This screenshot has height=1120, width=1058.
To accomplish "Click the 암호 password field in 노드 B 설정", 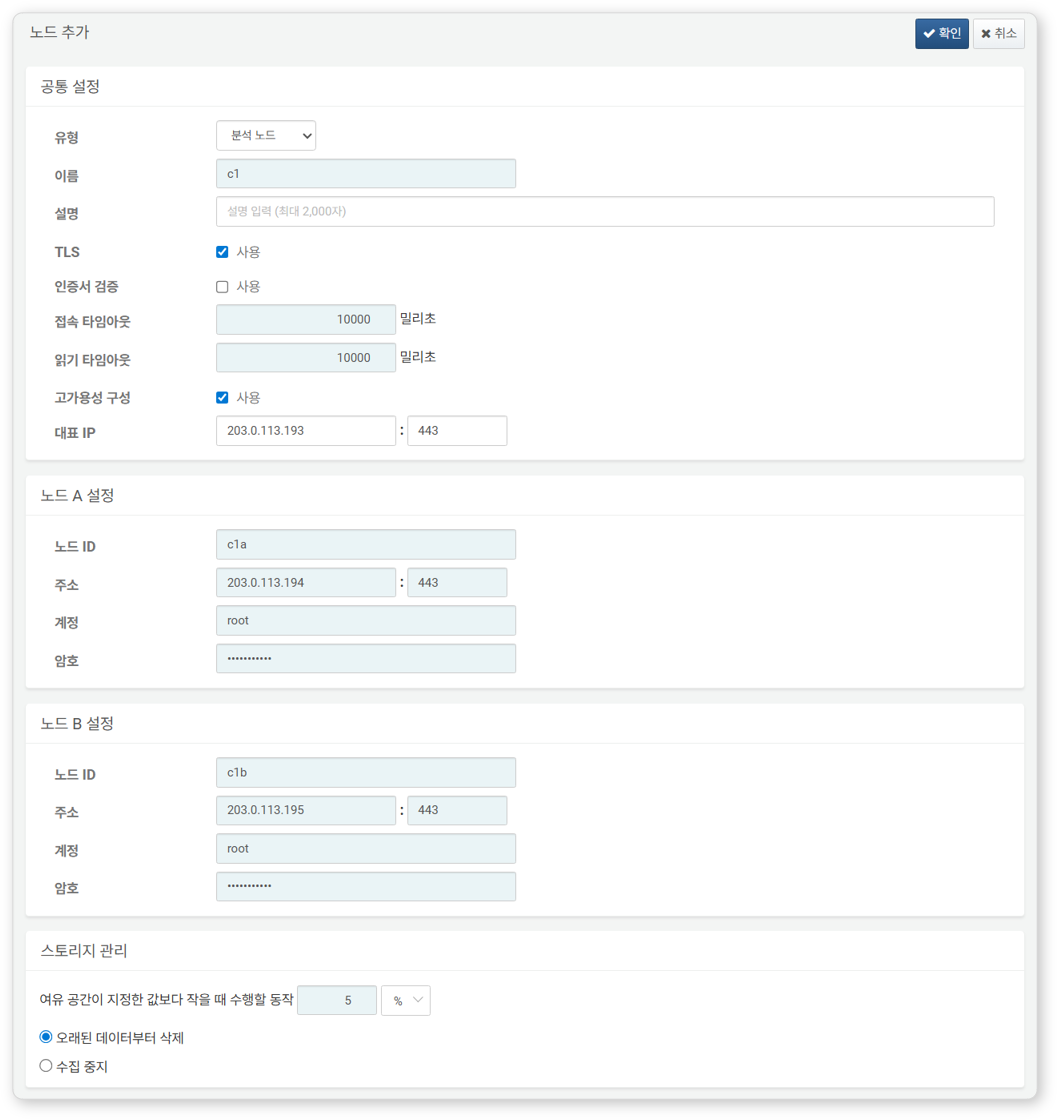I will (366, 886).
